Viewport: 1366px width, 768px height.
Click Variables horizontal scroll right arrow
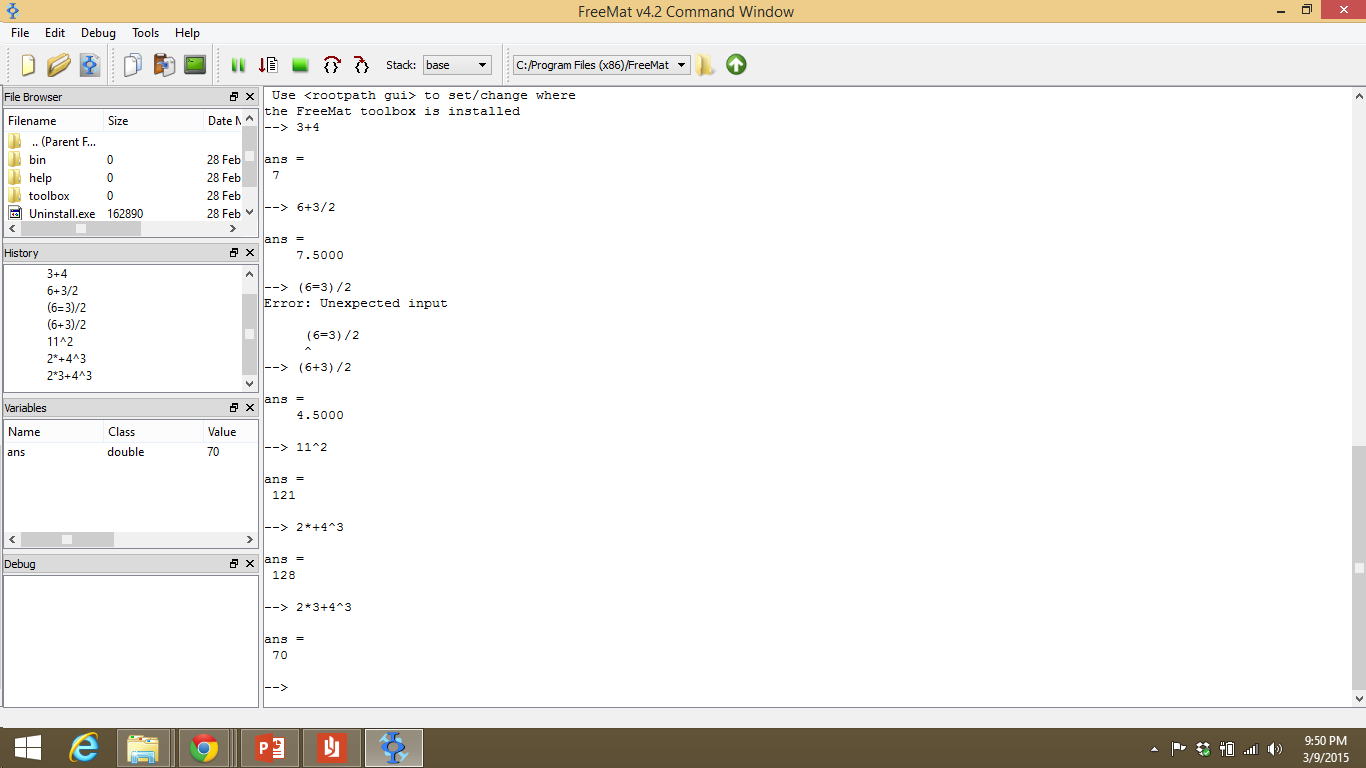pyautogui.click(x=250, y=539)
